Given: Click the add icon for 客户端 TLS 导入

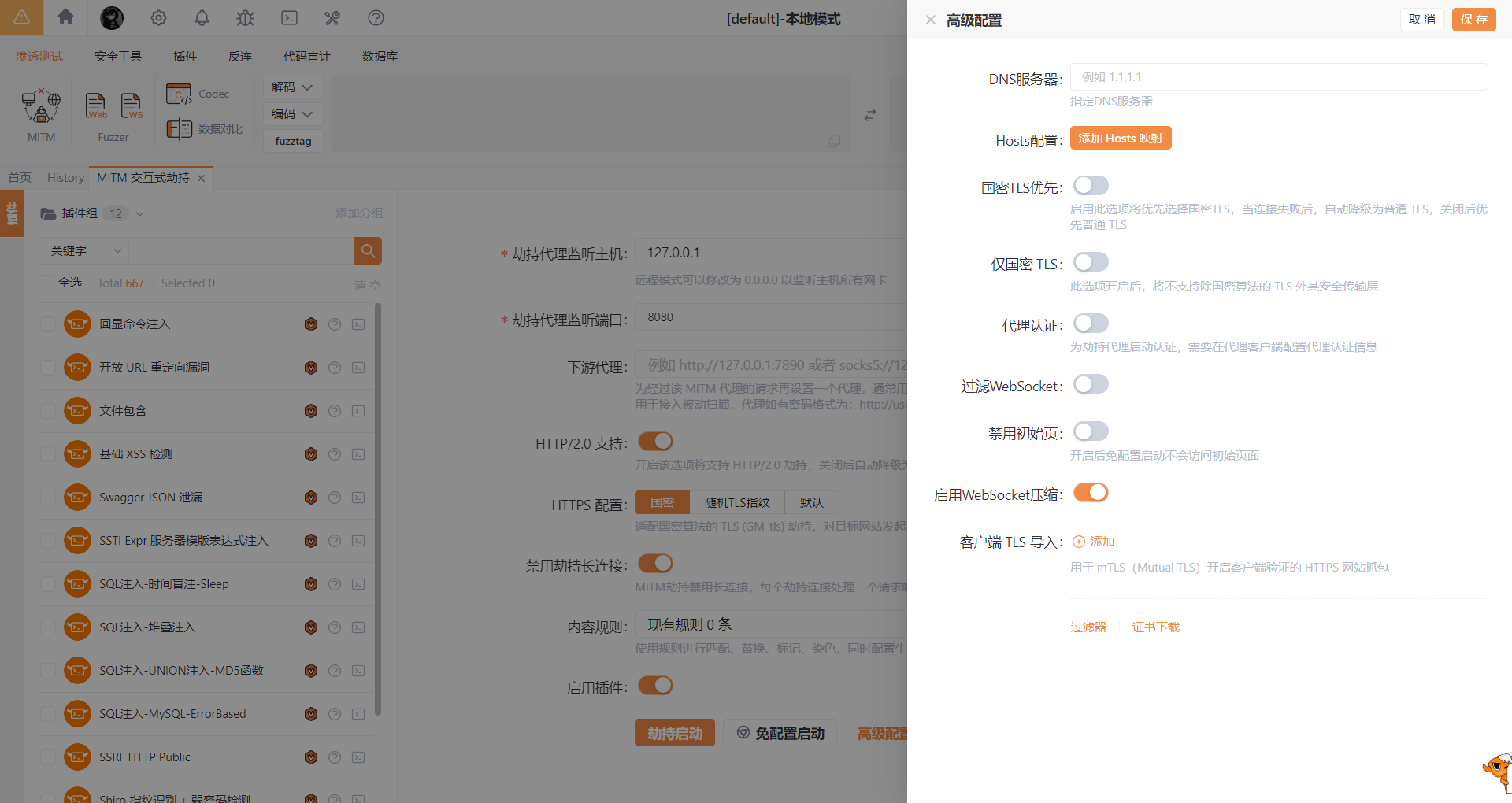Looking at the screenshot, I should [x=1094, y=542].
